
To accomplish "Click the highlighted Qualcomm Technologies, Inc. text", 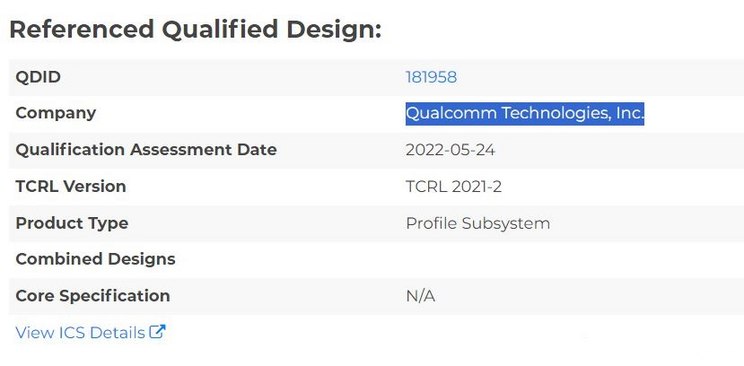I will [525, 113].
